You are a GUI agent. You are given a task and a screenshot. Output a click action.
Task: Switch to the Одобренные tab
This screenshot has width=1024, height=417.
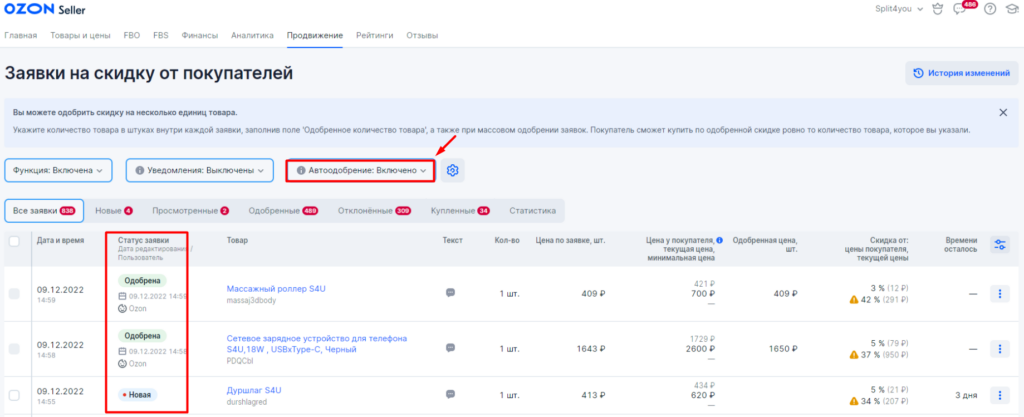(x=283, y=211)
